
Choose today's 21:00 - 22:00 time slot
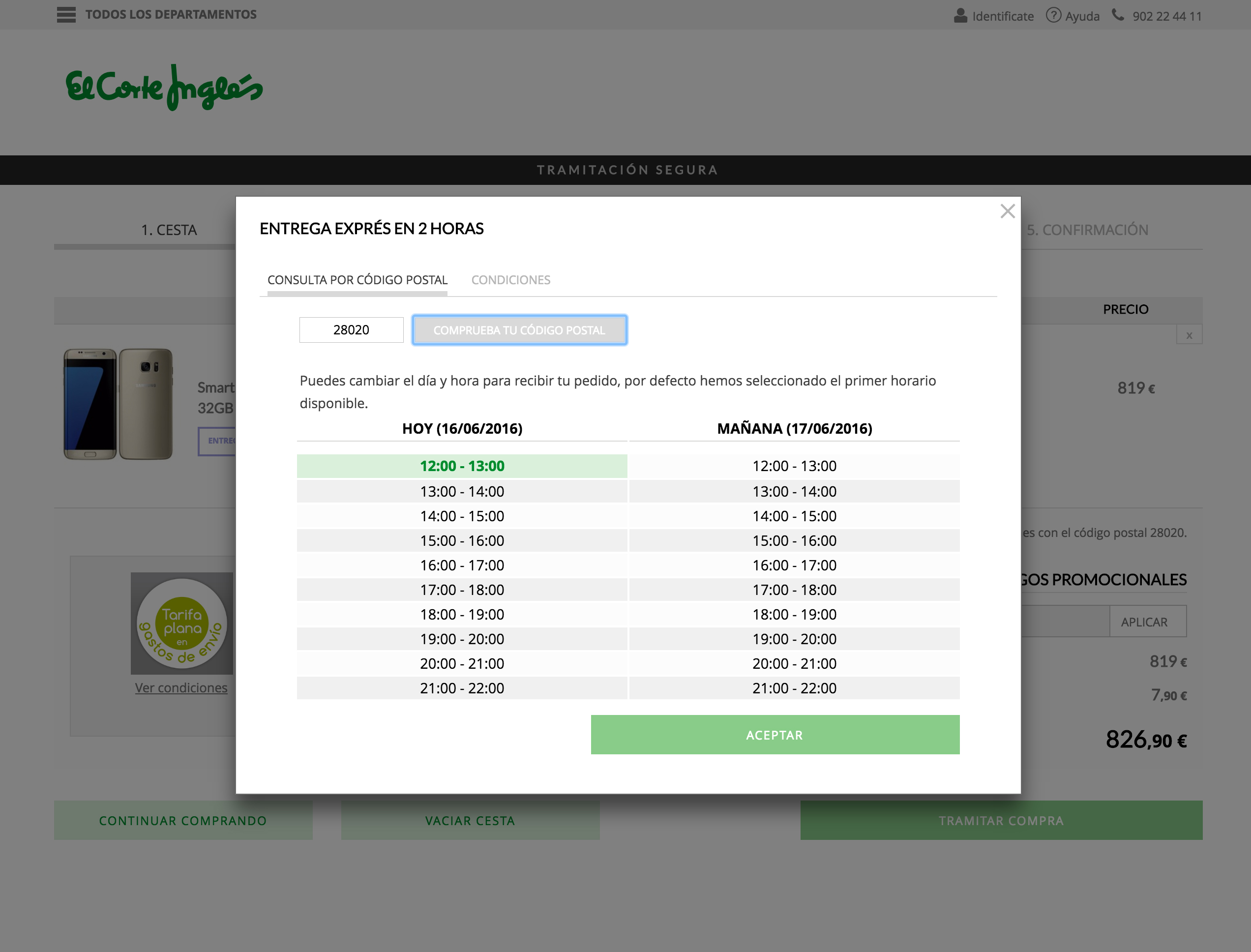462,688
